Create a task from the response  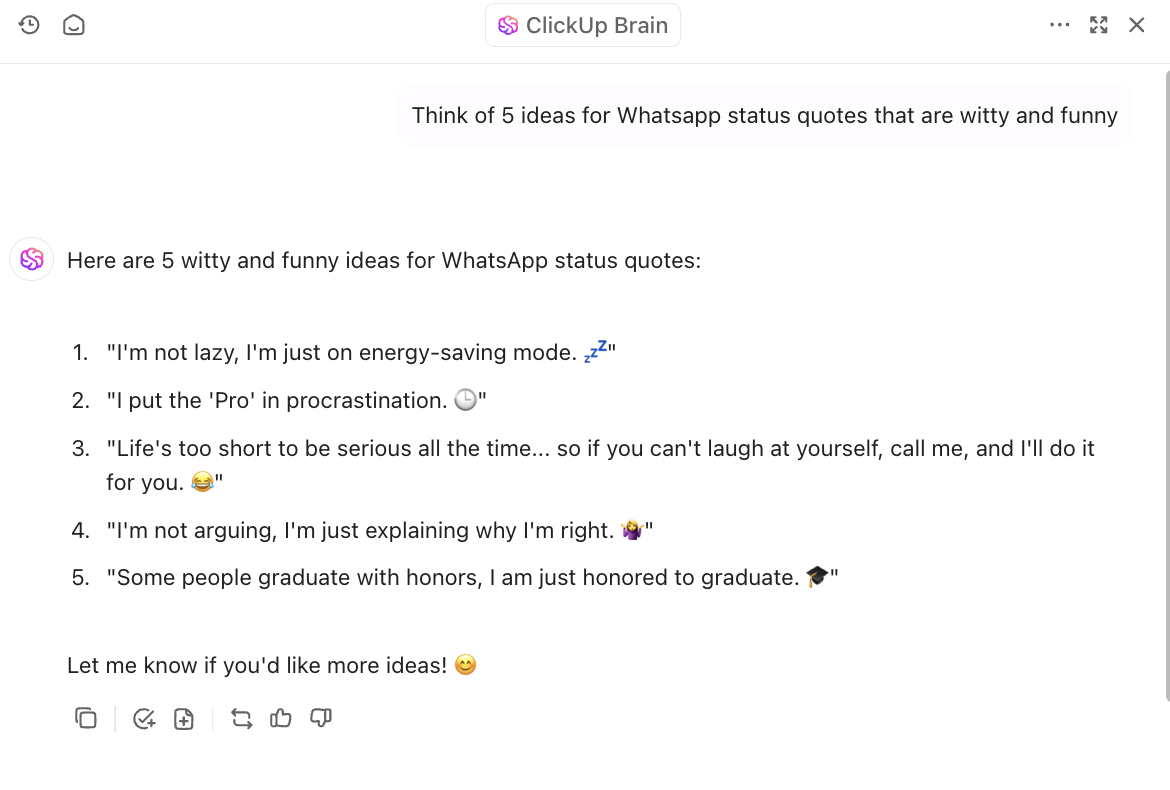tap(144, 718)
